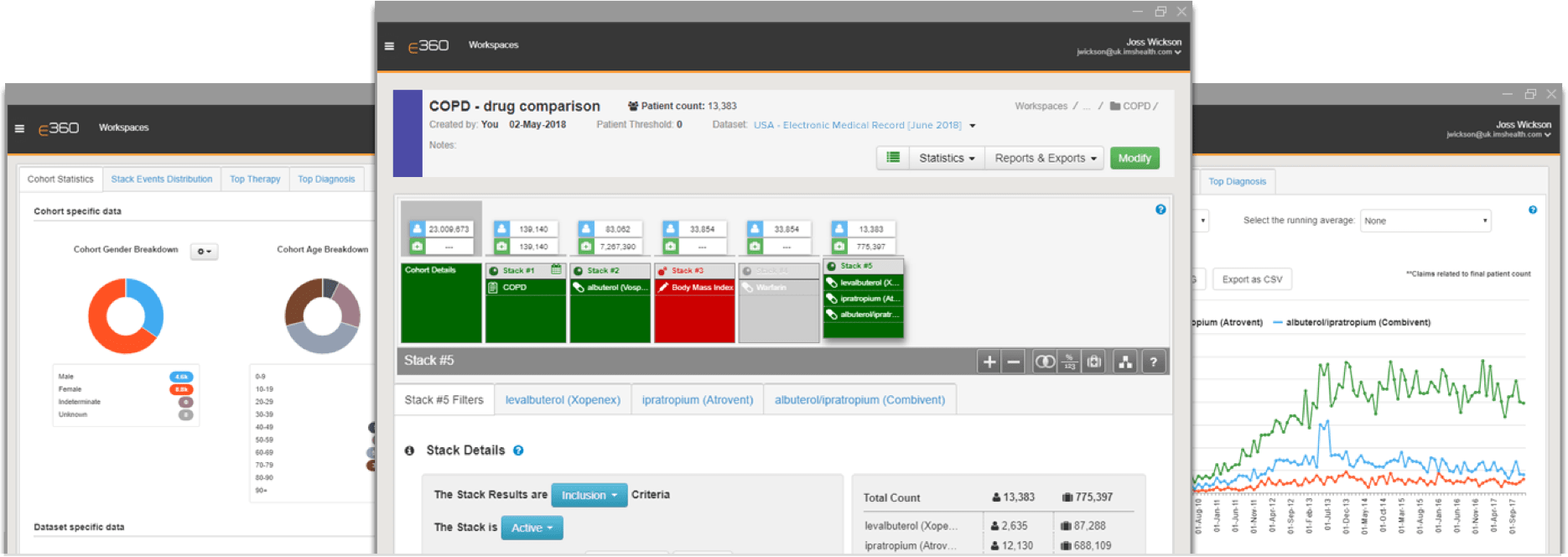Click the list view icon beside Statistics

pyautogui.click(x=893, y=158)
